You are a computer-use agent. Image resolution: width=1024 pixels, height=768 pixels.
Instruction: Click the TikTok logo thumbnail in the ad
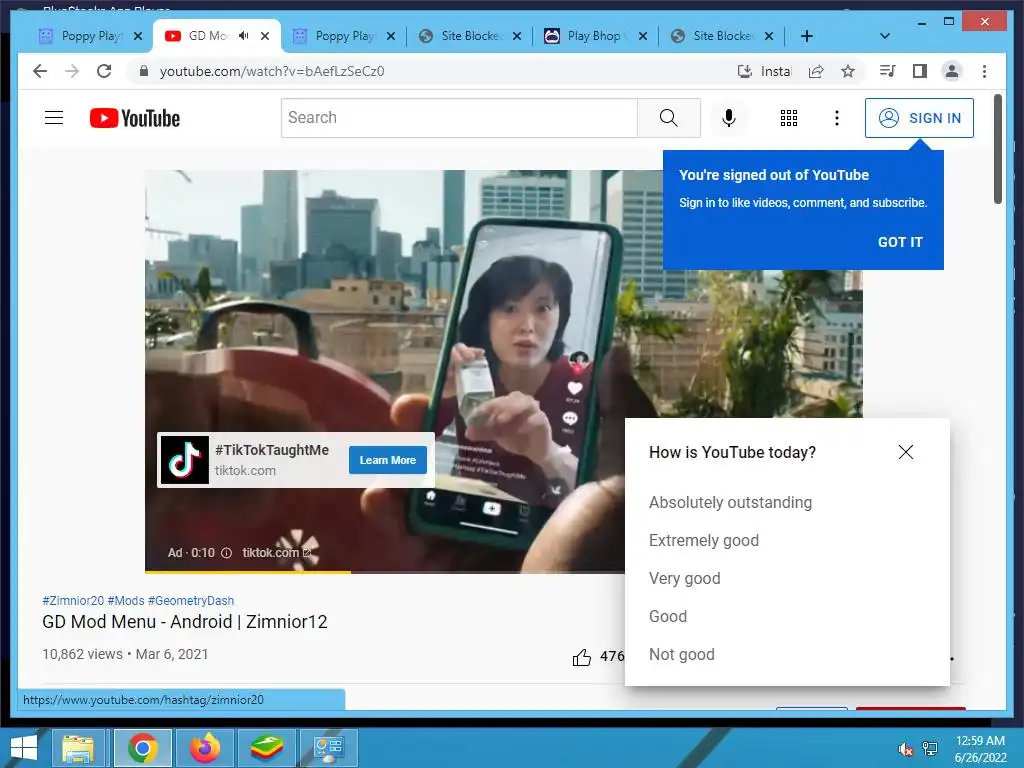pos(185,460)
